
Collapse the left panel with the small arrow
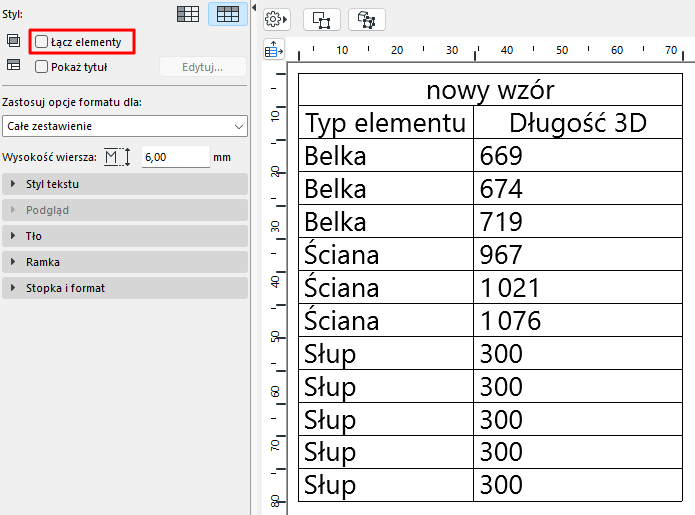[x=254, y=8]
